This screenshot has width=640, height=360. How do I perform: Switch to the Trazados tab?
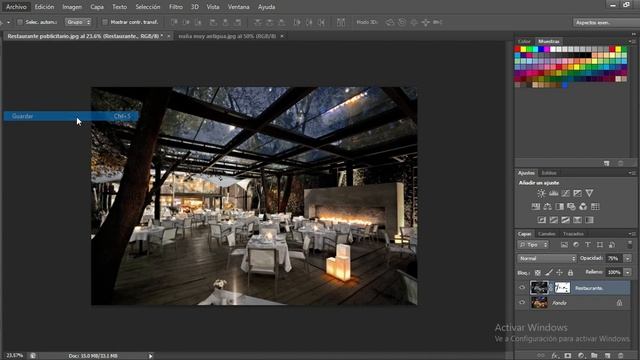[573, 234]
